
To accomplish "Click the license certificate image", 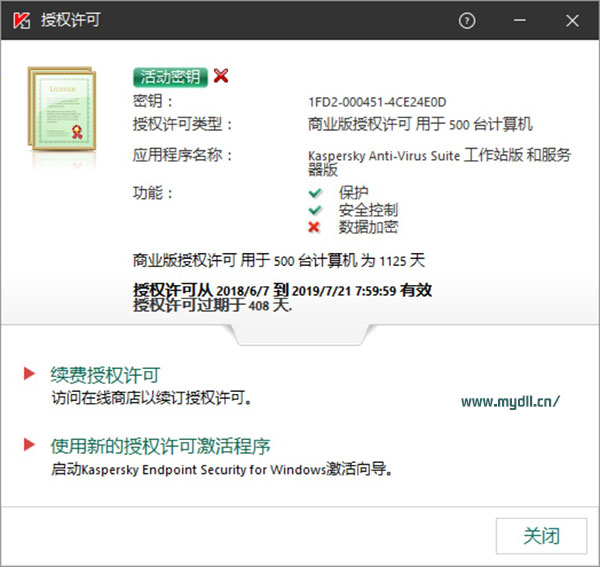I will pos(62,109).
